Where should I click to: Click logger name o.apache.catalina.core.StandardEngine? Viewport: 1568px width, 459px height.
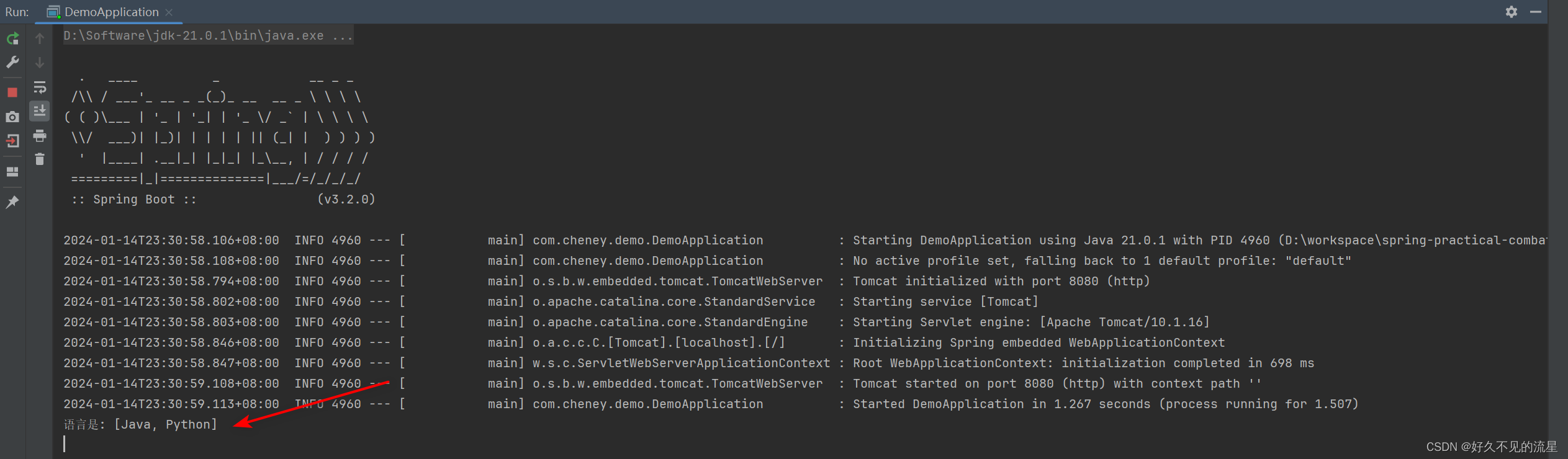[670, 322]
